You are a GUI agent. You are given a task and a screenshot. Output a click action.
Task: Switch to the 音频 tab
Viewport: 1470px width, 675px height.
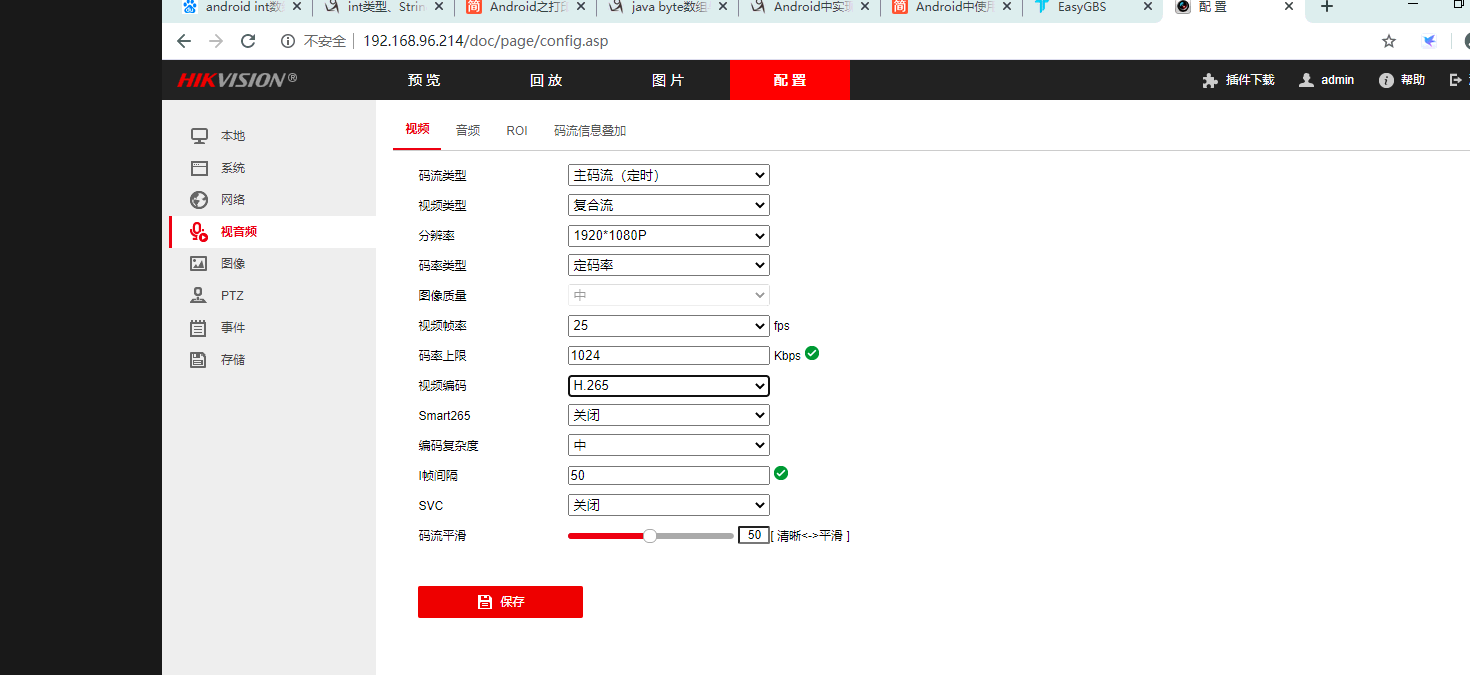pos(468,130)
